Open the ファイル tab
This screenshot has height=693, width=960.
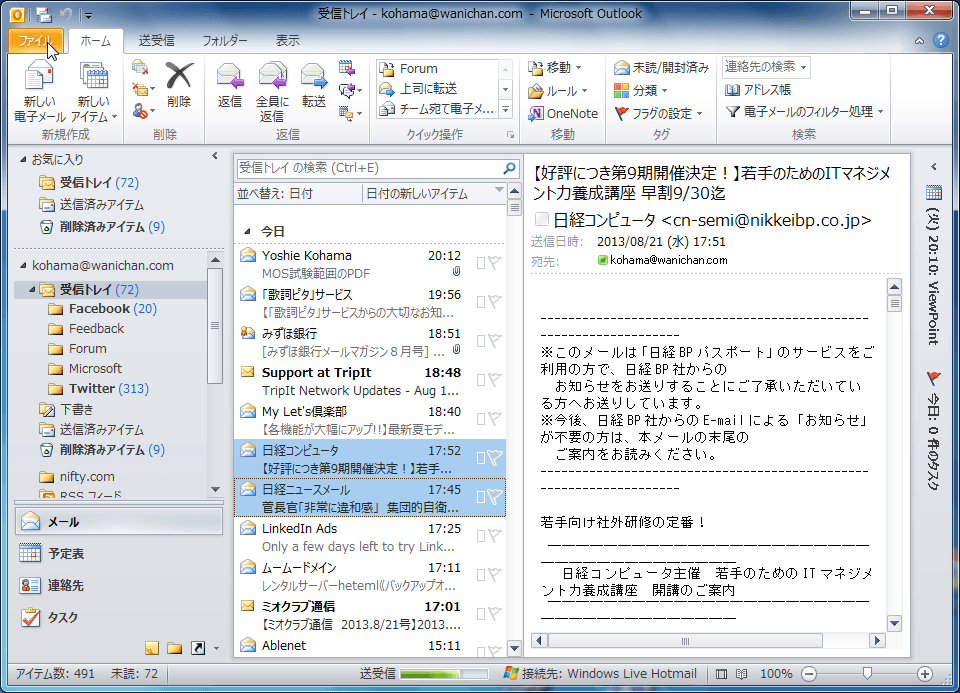click(x=36, y=40)
